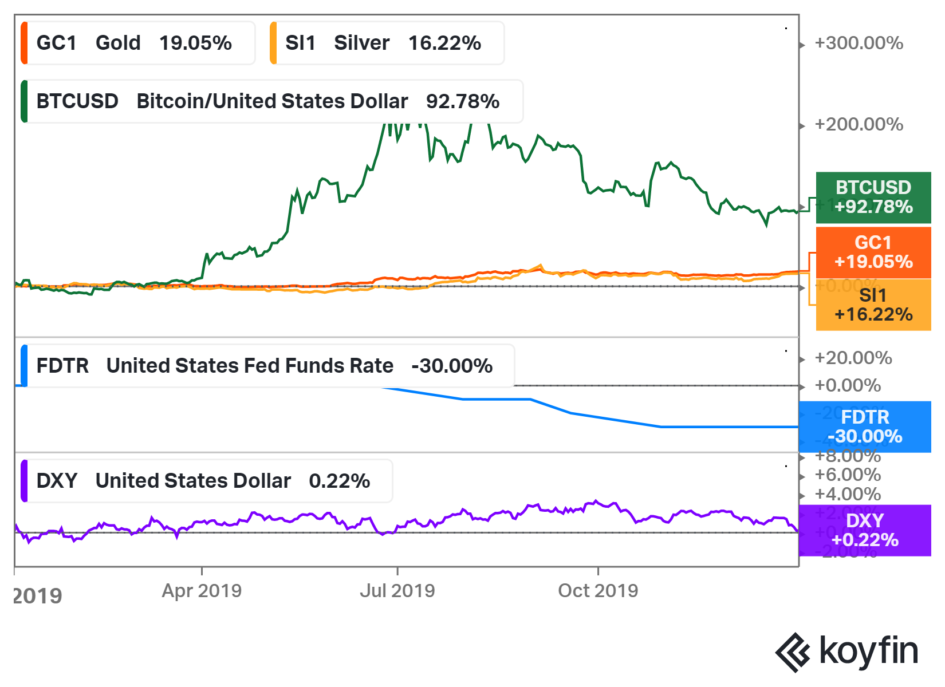Select the GC1 Gold legend label
Image resolution: width=945 pixels, height=687 pixels.
click(138, 43)
